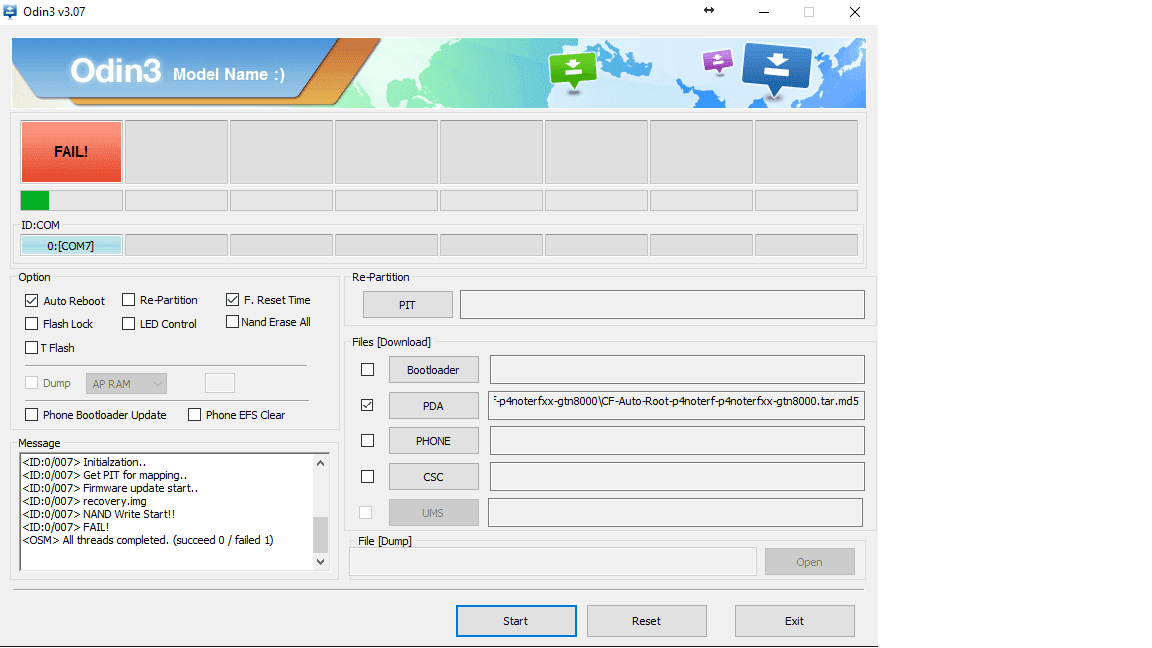Click the message log scroll down arrow
Screen dimensions: 1152x648
(320, 562)
